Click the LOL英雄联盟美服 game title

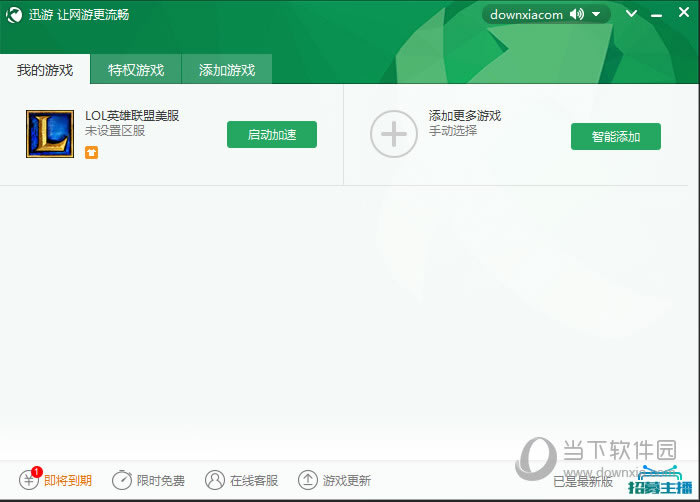(x=132, y=116)
